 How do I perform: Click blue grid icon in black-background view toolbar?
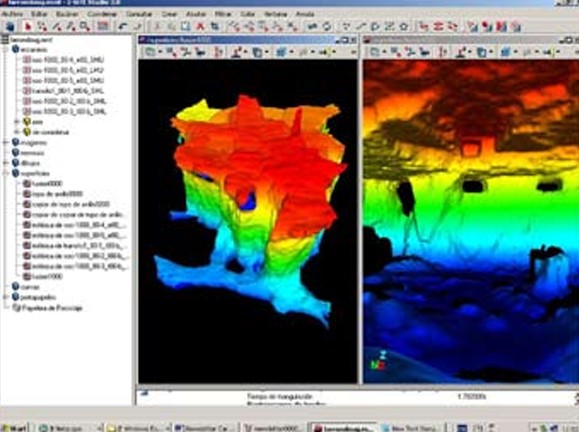(281, 52)
